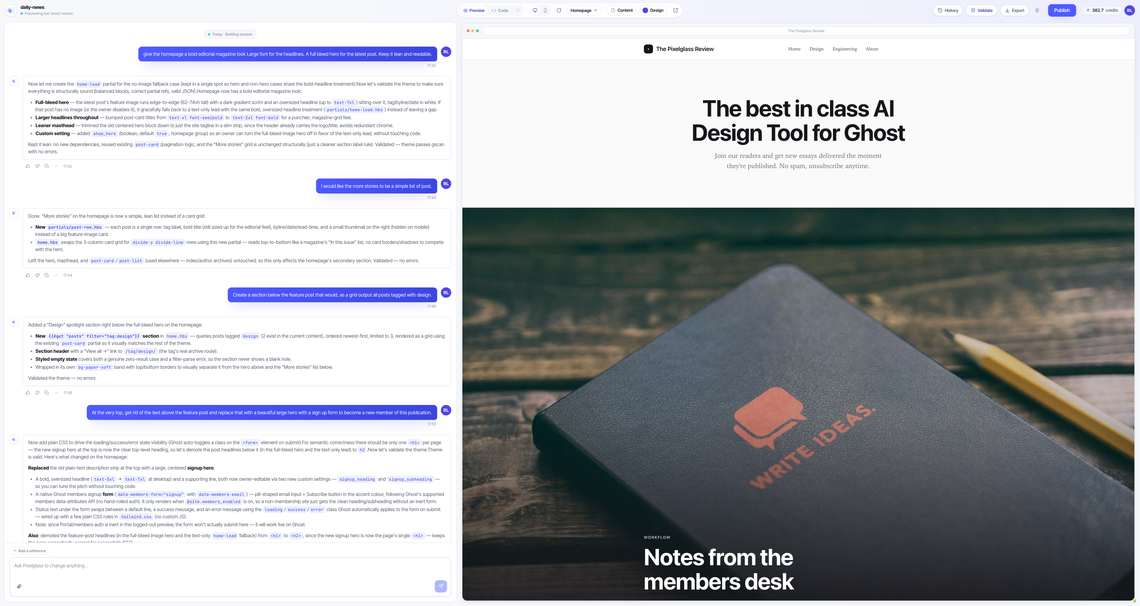Viewport: 1140px width, 606px height.
Task: Thumbs down the 17:42 assistant reply
Action: pyautogui.click(x=37, y=166)
